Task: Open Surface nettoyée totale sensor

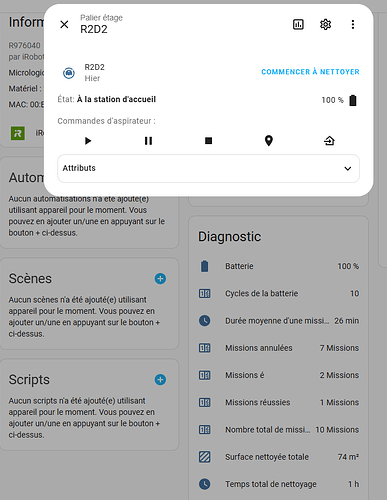Action: [279, 457]
